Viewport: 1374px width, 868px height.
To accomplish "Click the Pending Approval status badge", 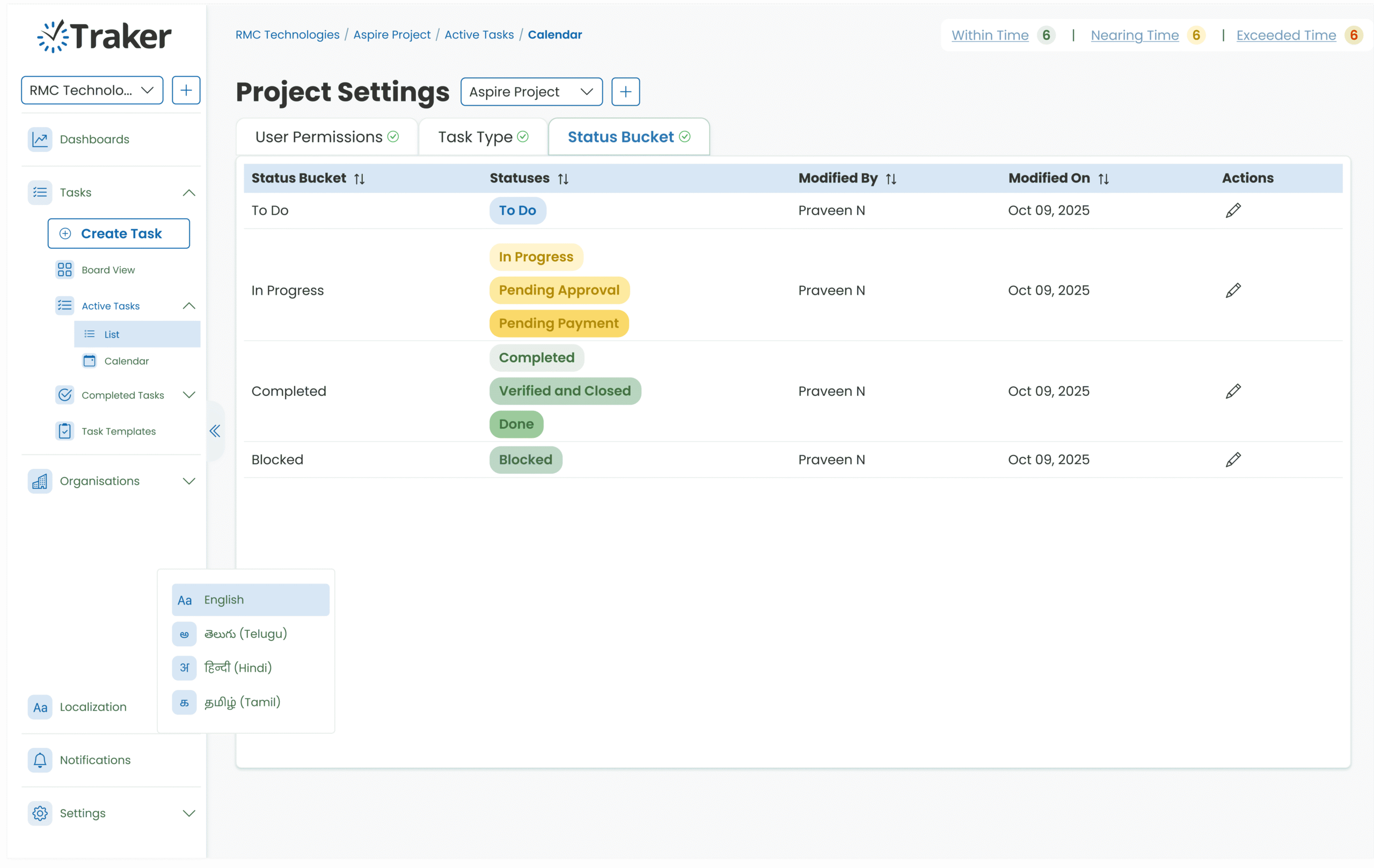I will tap(559, 290).
